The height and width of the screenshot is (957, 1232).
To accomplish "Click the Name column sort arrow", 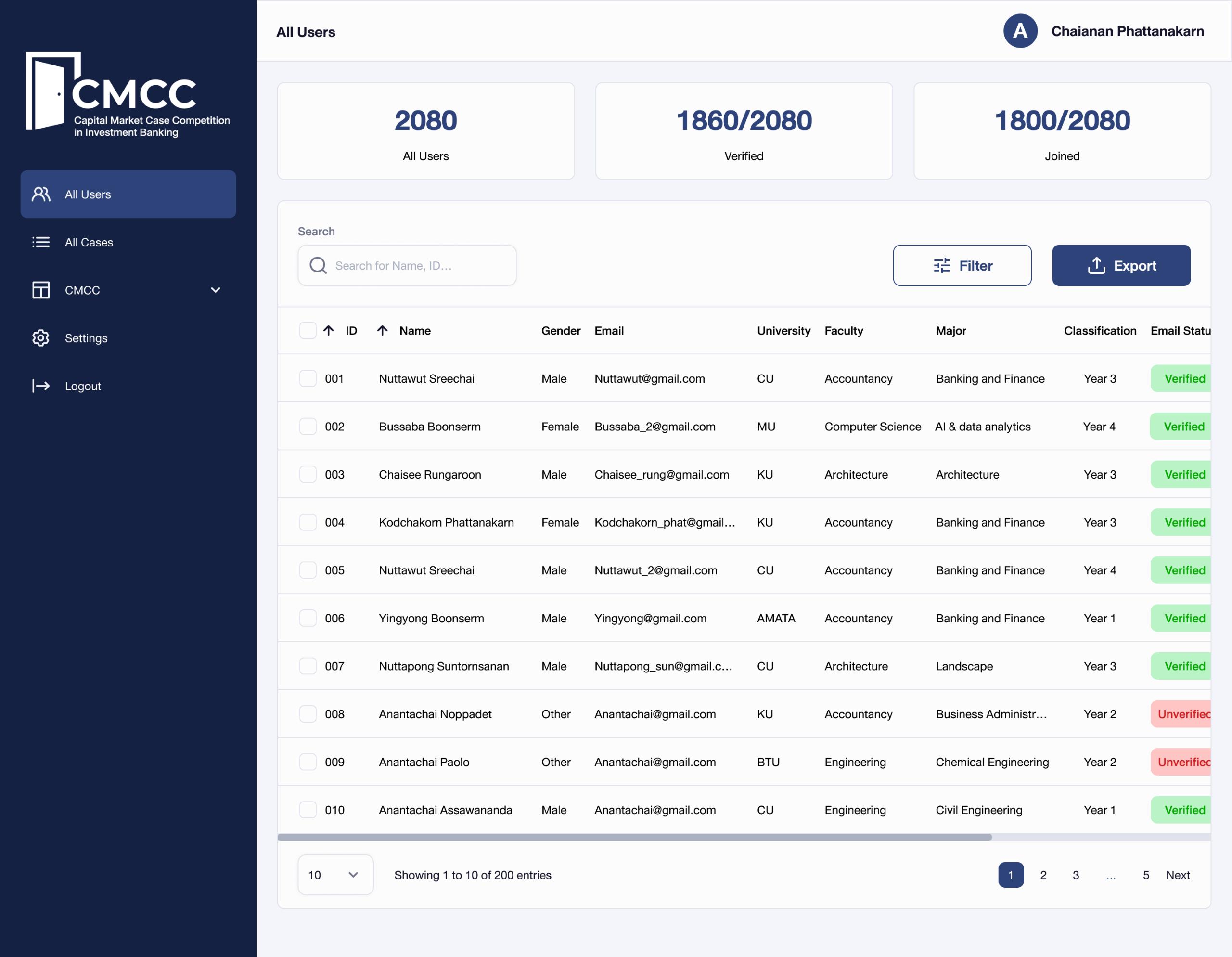I will tap(383, 330).
